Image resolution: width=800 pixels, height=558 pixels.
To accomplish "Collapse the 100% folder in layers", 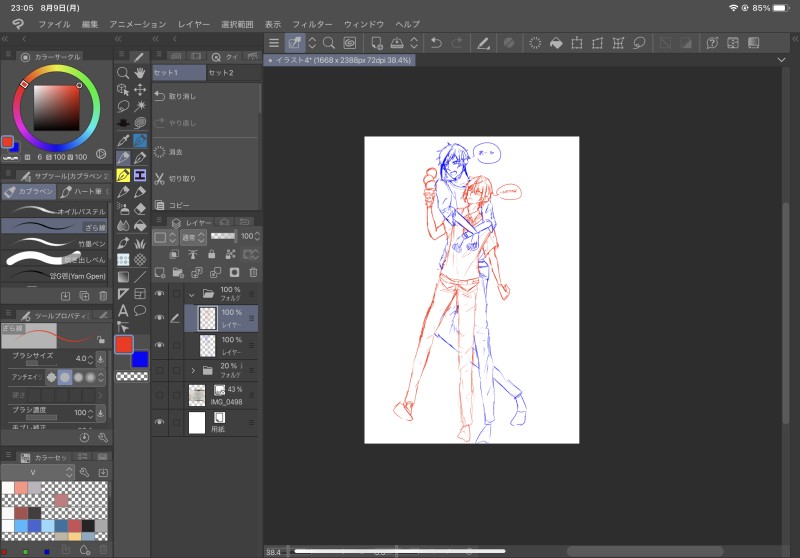I will tap(192, 294).
